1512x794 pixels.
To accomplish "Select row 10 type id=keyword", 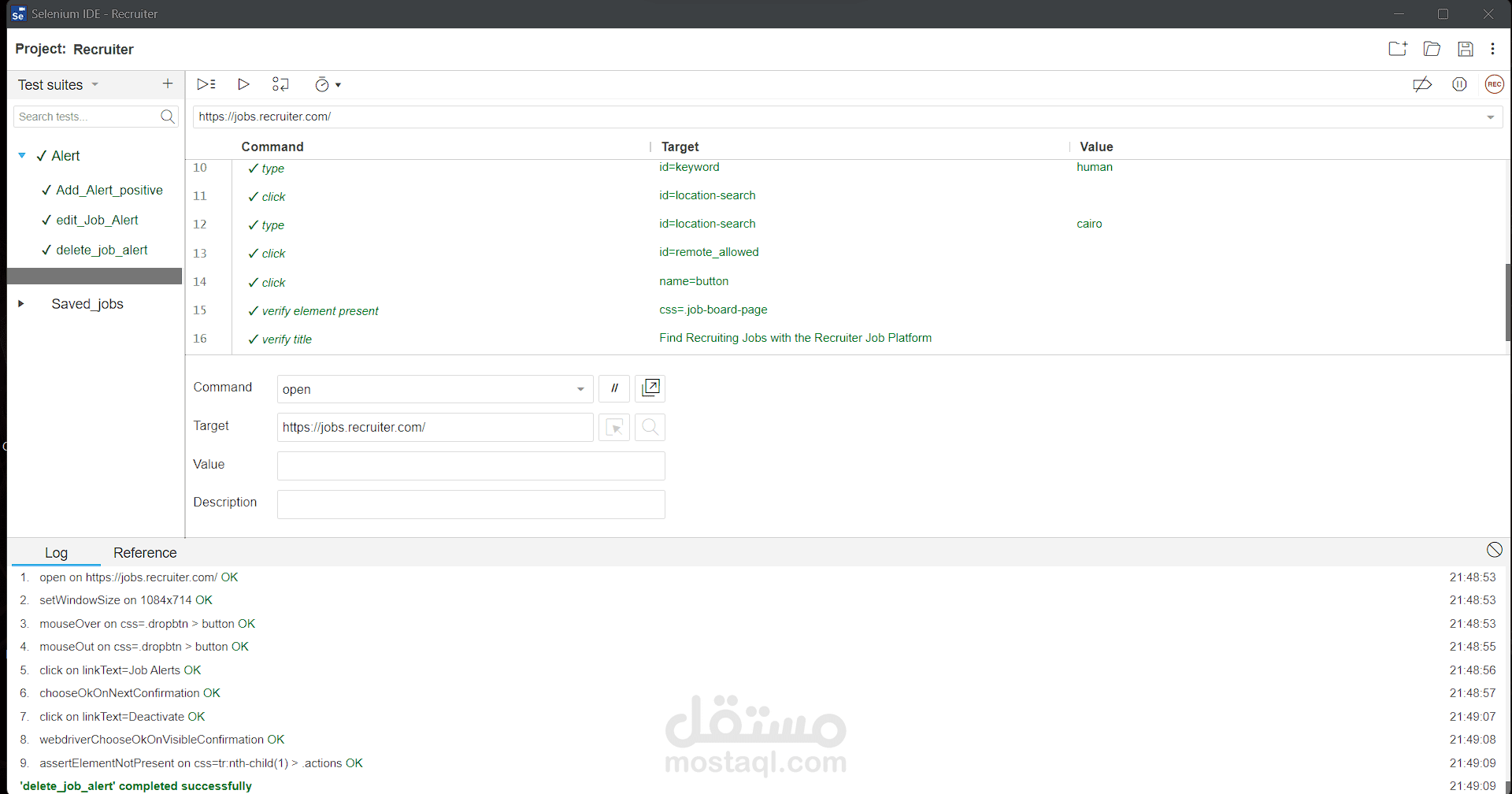I will pos(844,168).
